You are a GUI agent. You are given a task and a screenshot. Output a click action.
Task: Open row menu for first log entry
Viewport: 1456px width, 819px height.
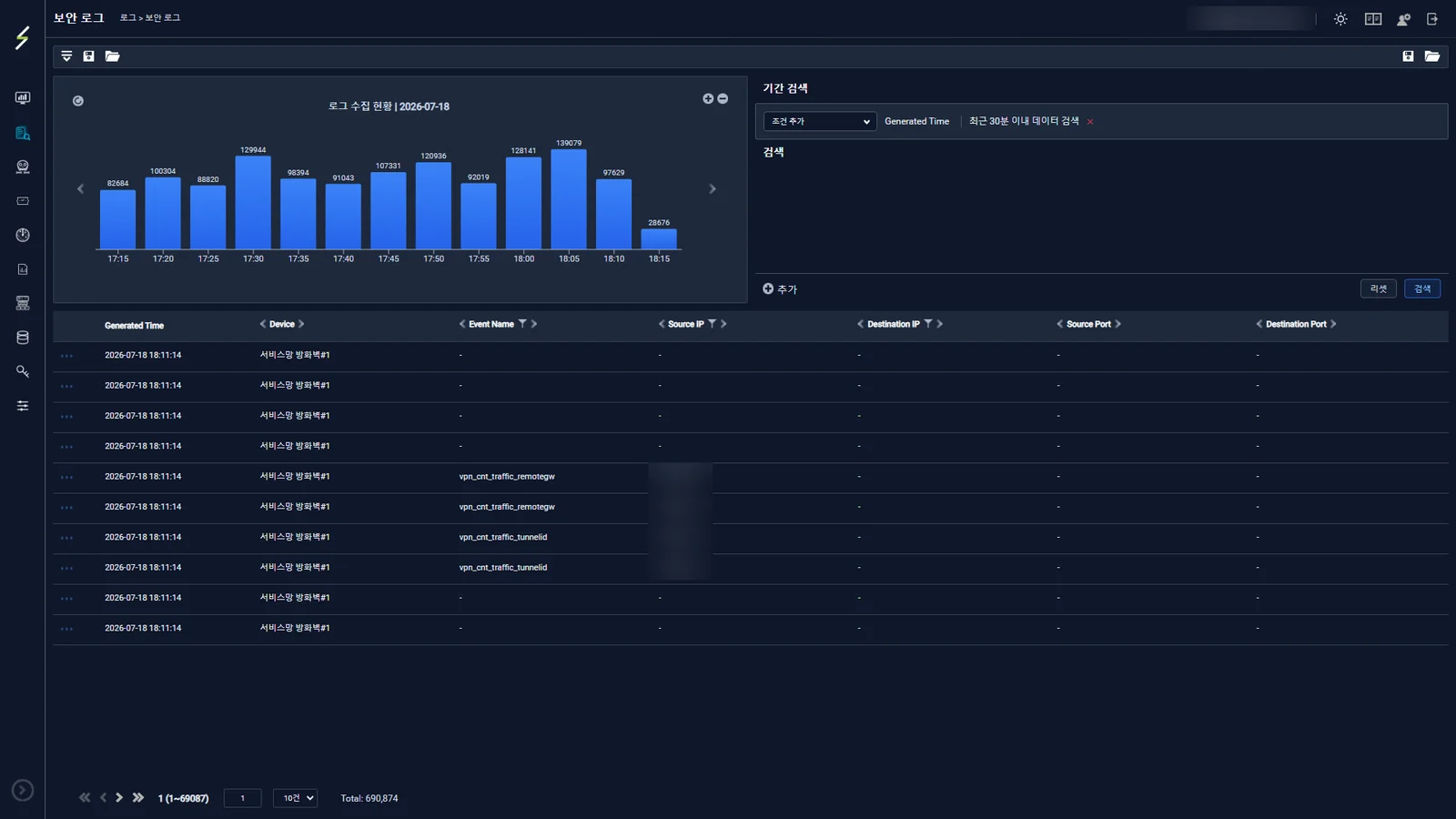point(66,356)
